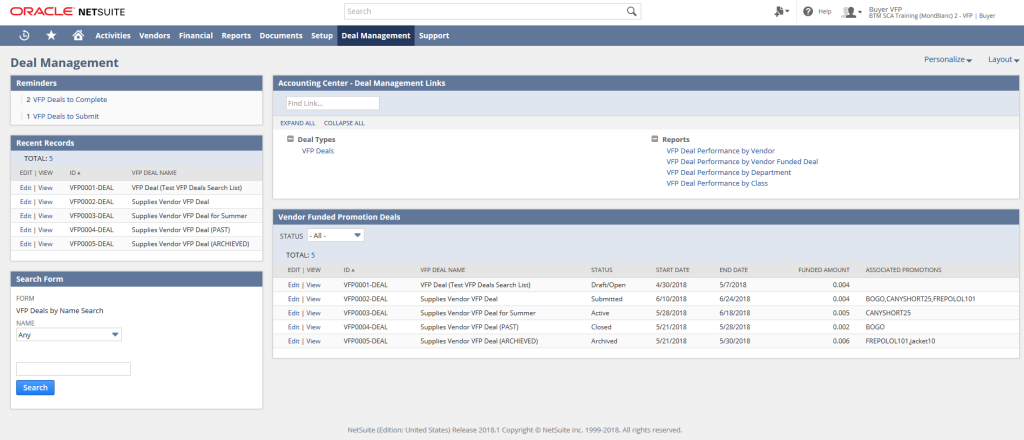Click total count 5 in Recent Records
1024x440 pixels.
51,158
